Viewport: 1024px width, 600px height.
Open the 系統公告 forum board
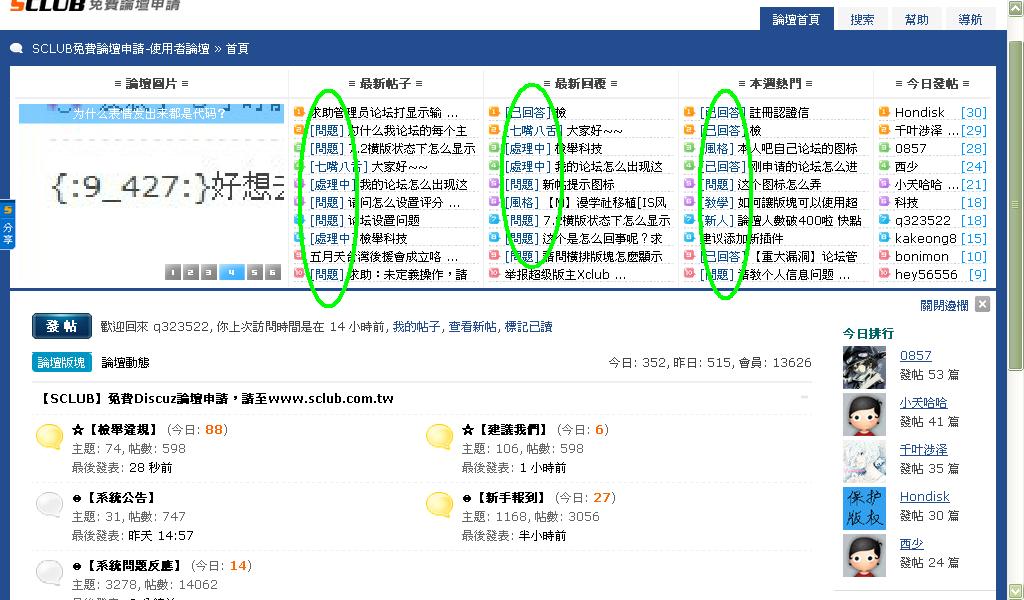pyautogui.click(x=115, y=497)
